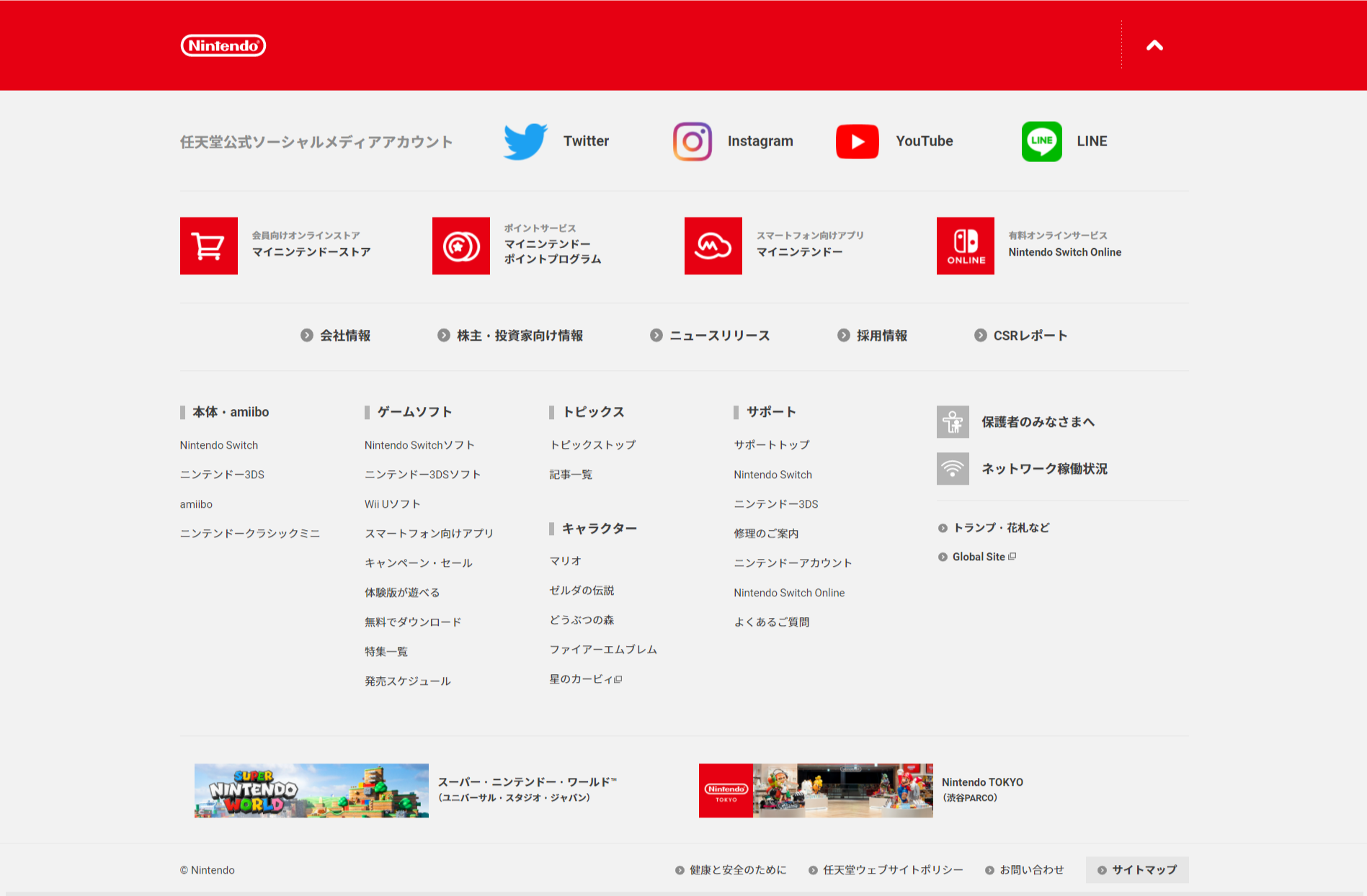Open 発売スケジュール link

click(x=408, y=681)
